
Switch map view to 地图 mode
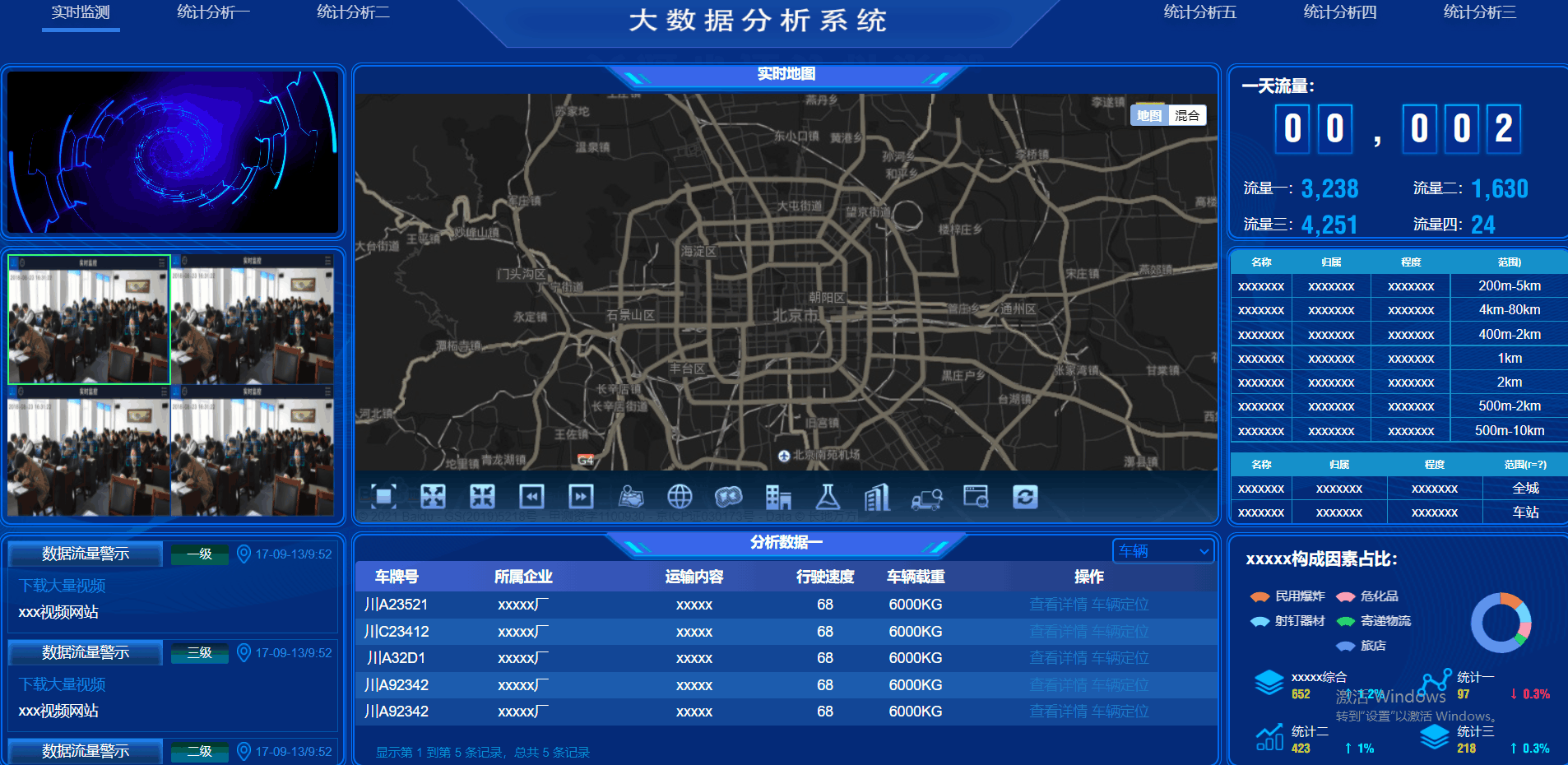click(1149, 115)
